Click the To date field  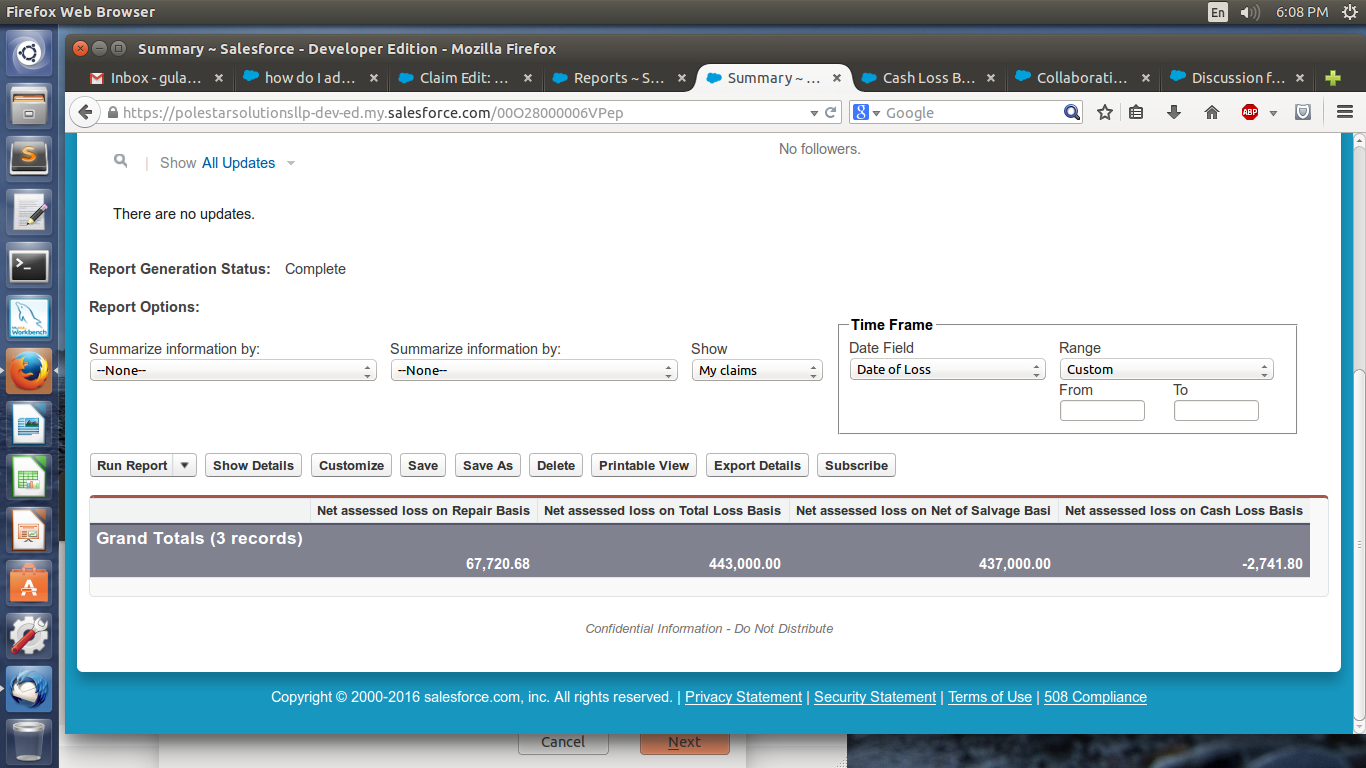[1216, 411]
